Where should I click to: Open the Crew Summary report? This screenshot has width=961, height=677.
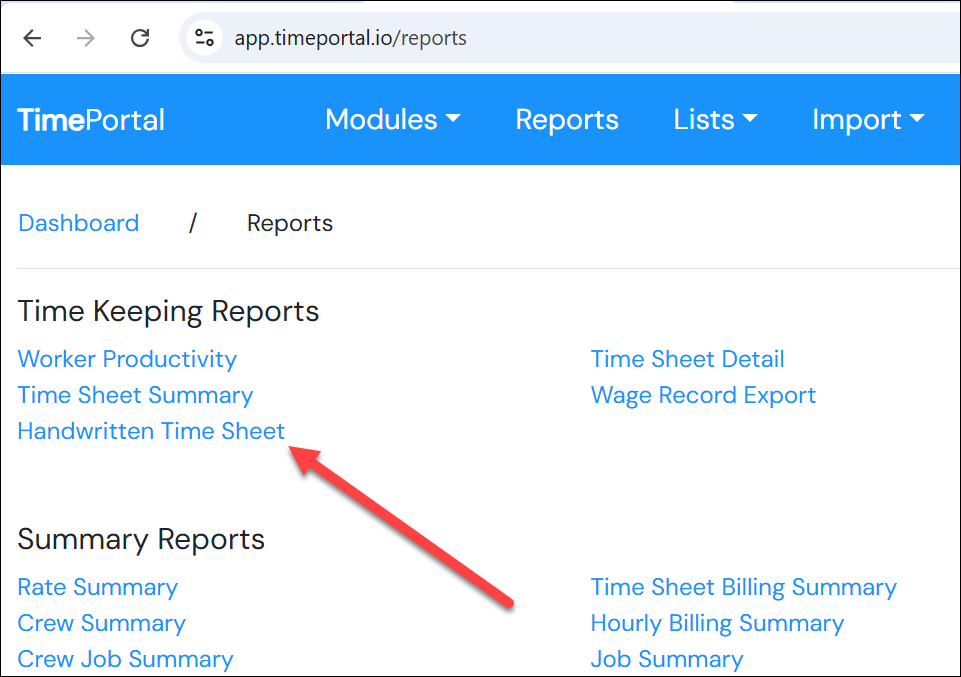101,624
